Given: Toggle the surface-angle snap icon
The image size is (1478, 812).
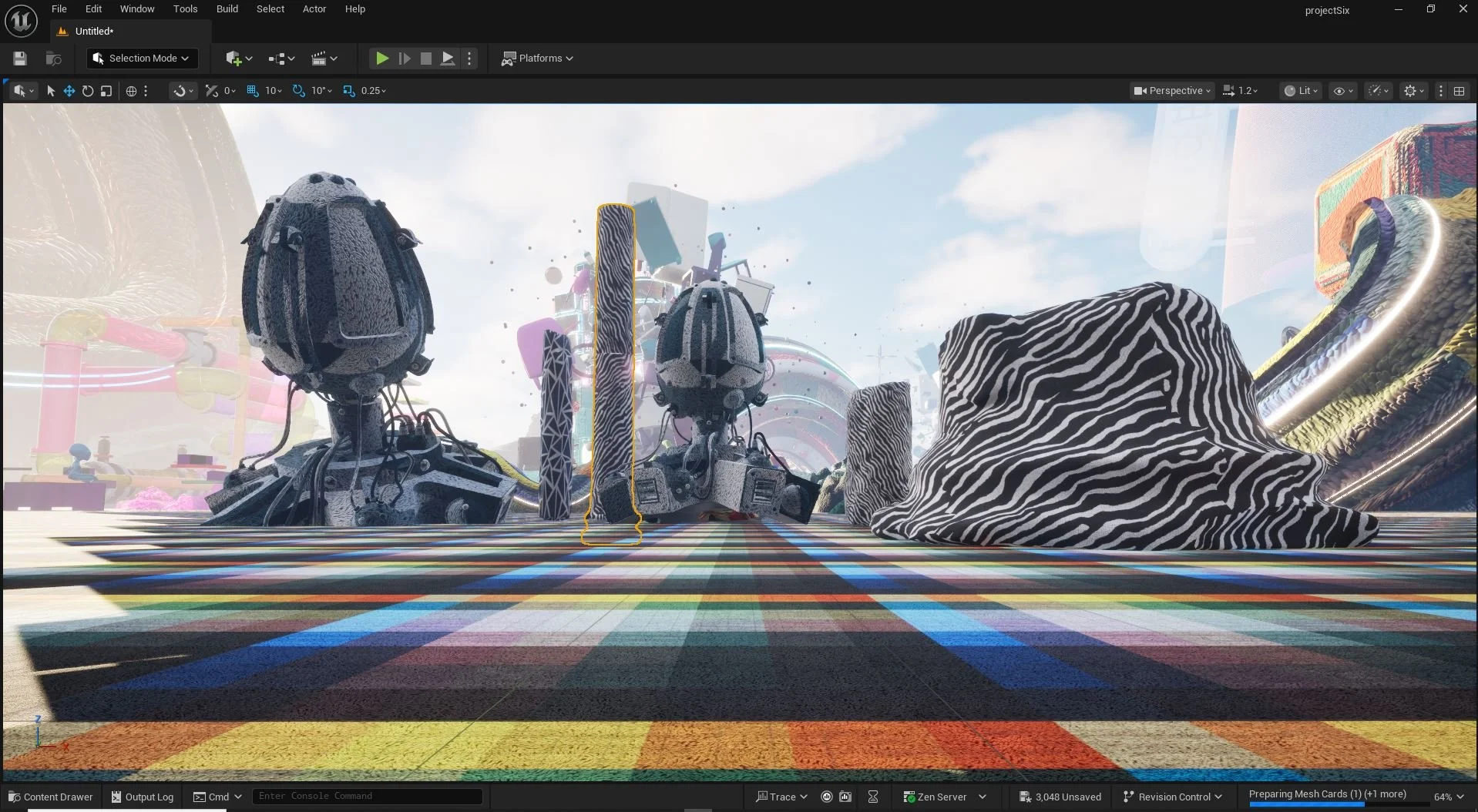Looking at the screenshot, I should (212, 91).
